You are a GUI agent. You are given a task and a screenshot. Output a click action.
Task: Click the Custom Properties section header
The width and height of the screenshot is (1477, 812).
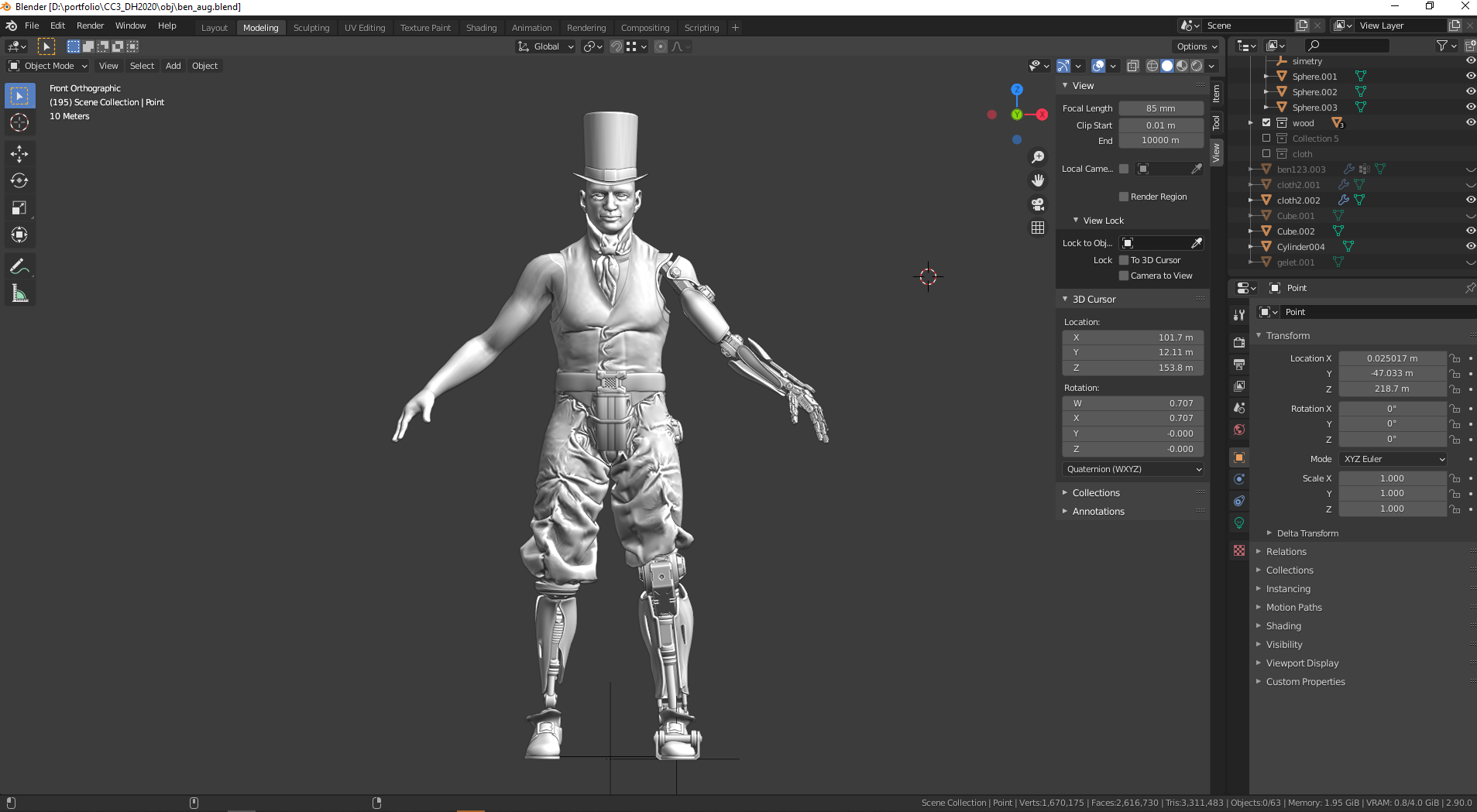click(1305, 682)
